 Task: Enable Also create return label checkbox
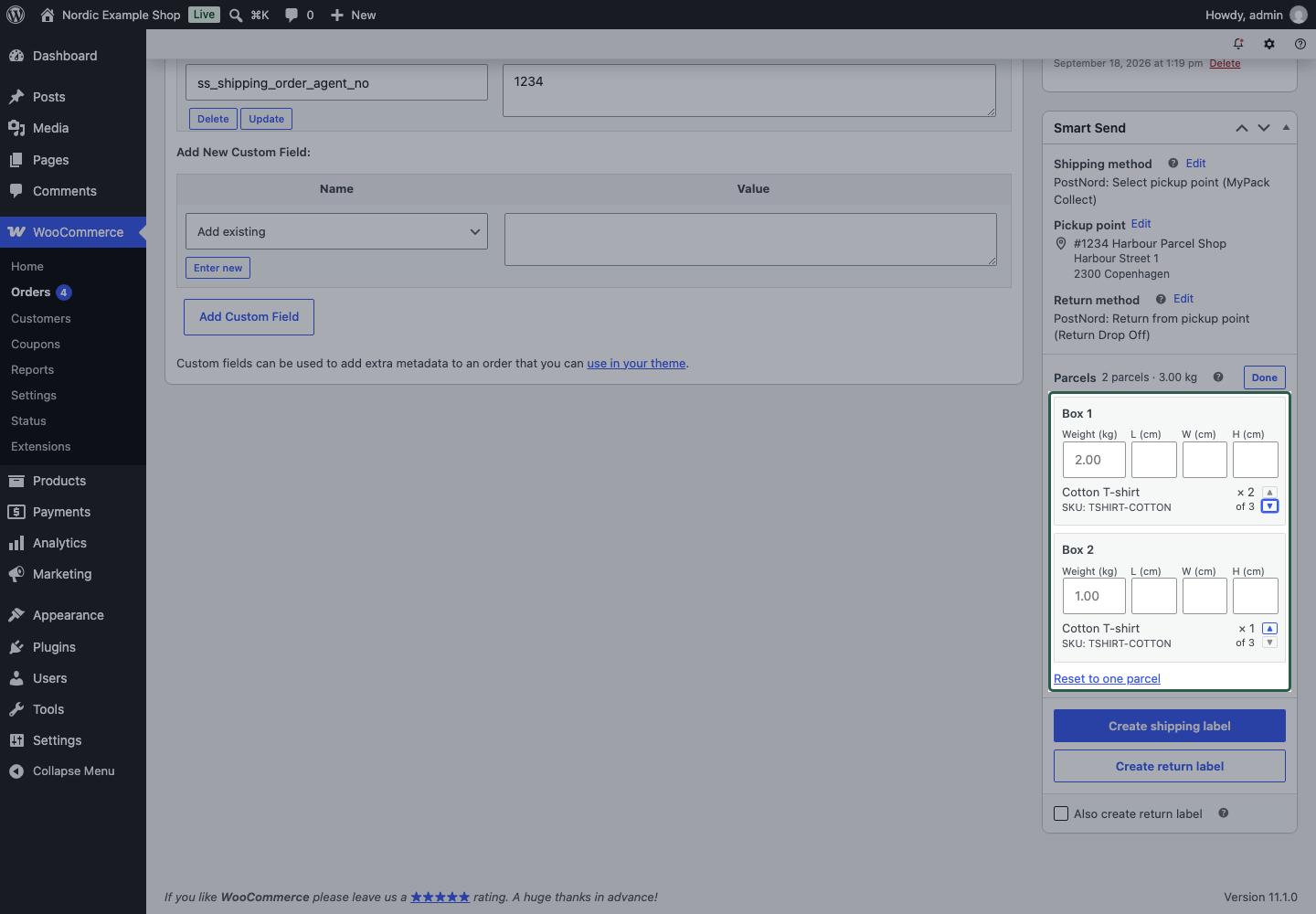coord(1061,813)
